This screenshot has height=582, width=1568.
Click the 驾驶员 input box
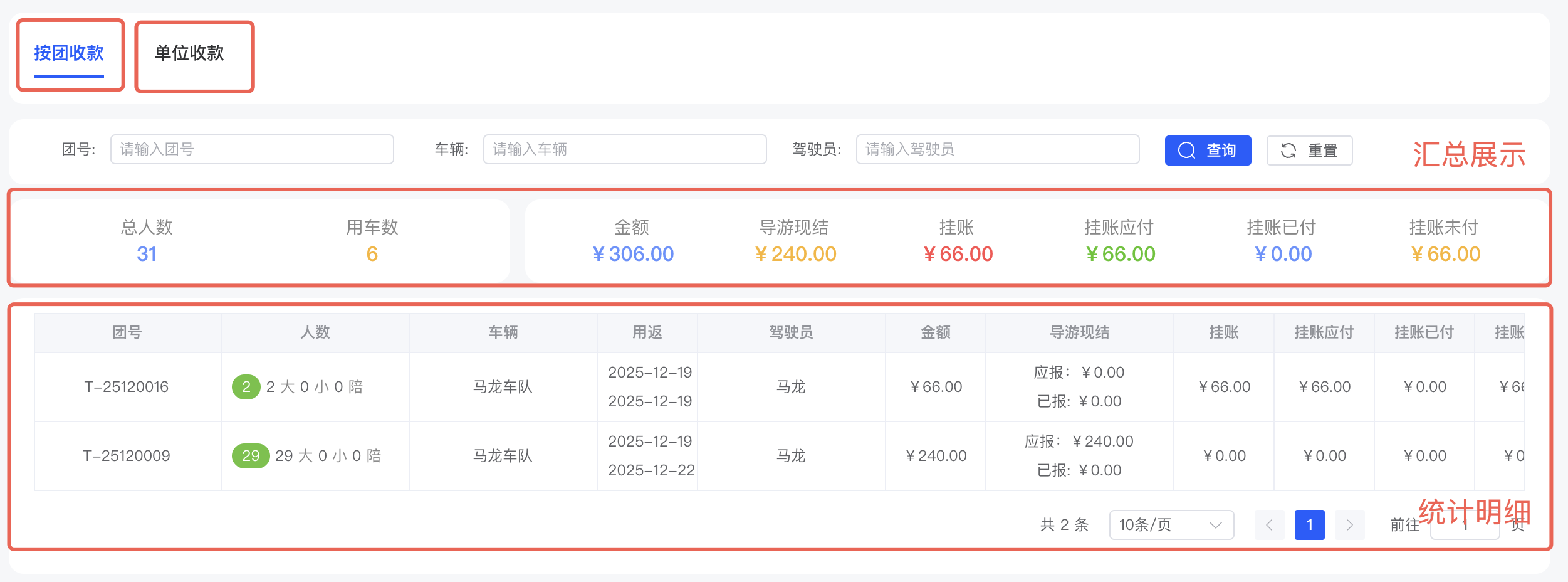(x=997, y=149)
